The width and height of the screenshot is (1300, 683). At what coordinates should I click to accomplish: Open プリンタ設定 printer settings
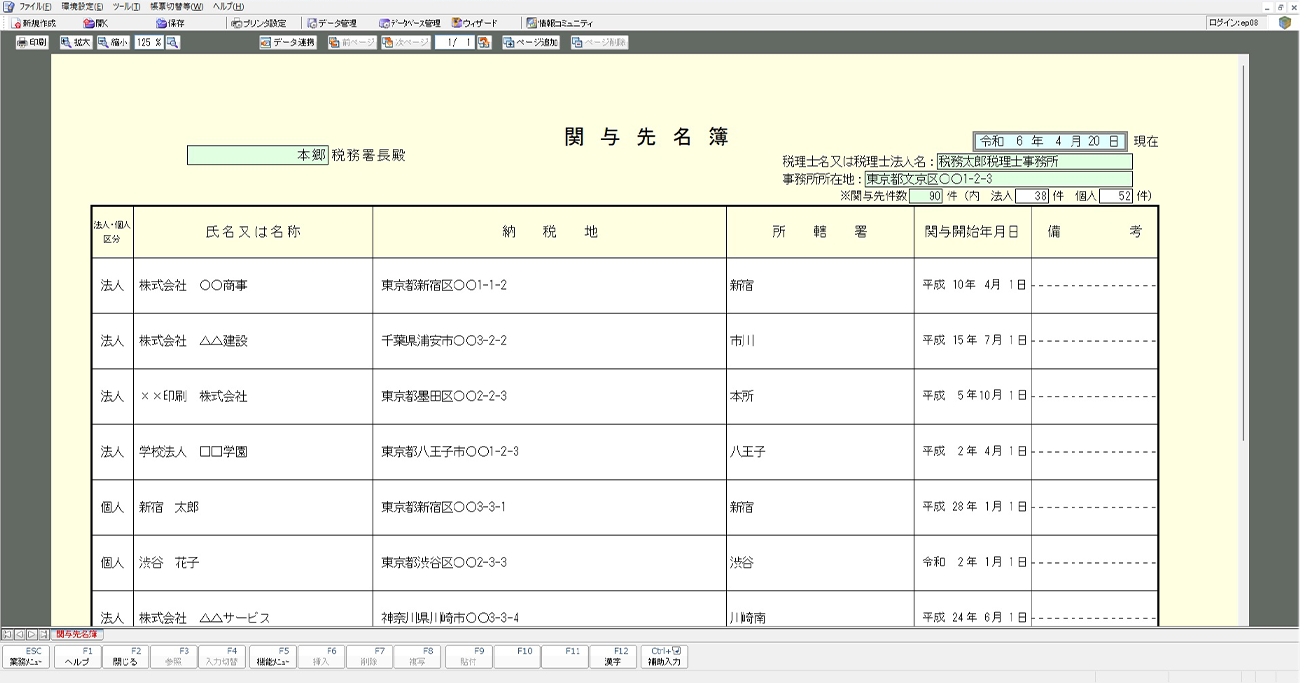coord(258,23)
